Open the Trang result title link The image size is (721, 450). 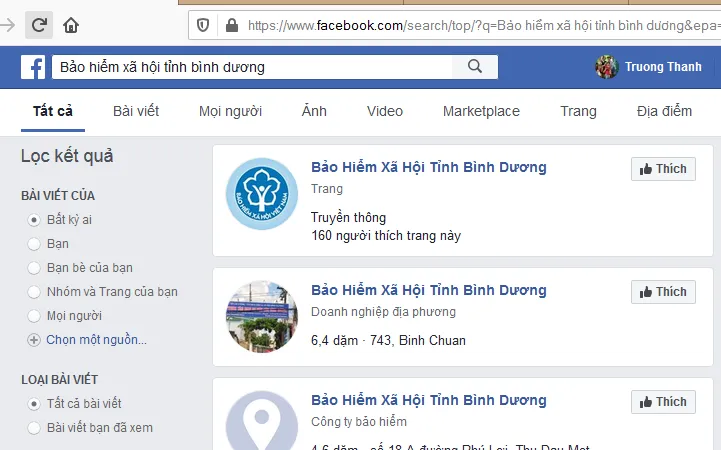pyautogui.click(x=429, y=167)
